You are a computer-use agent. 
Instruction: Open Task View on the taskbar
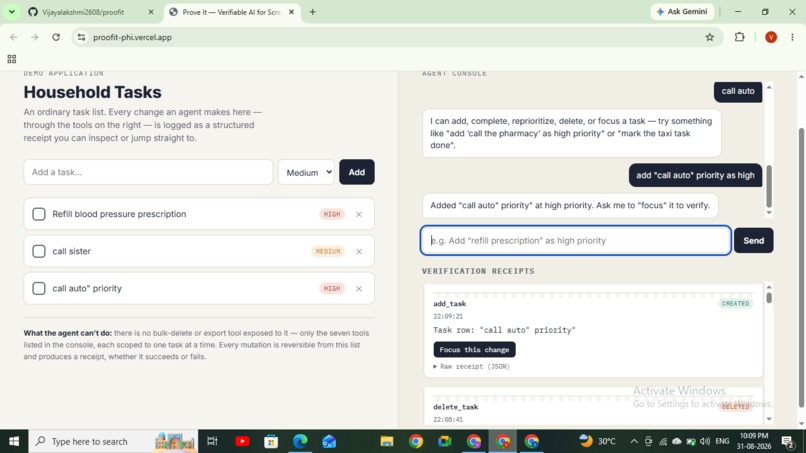212,441
